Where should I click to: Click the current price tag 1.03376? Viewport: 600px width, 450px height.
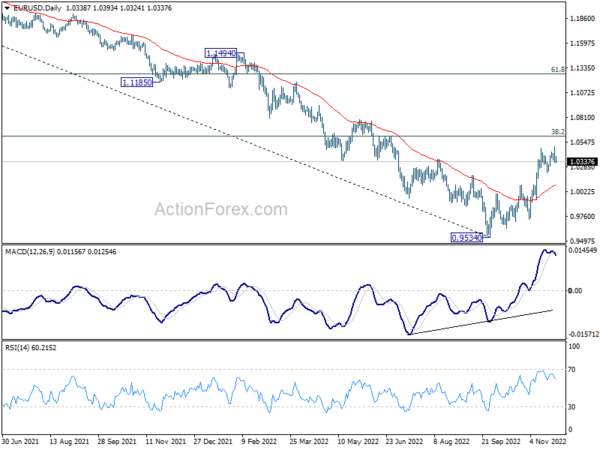pyautogui.click(x=583, y=162)
